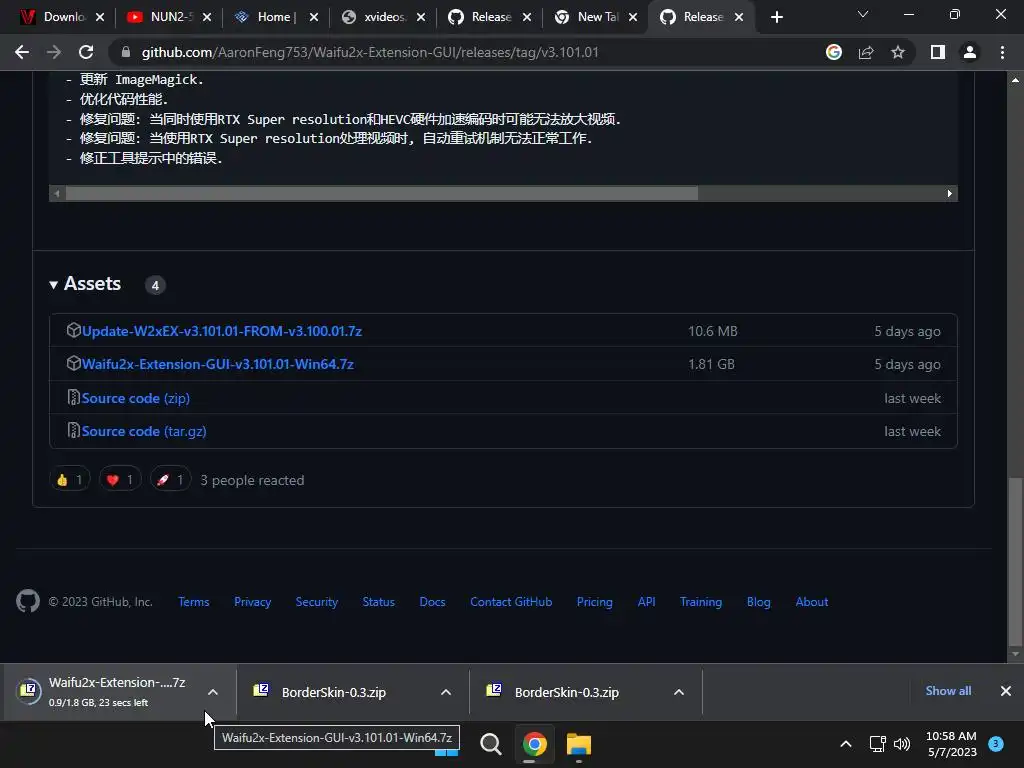This screenshot has height=768, width=1024.
Task: Open the Blog footer link
Action: tap(759, 602)
